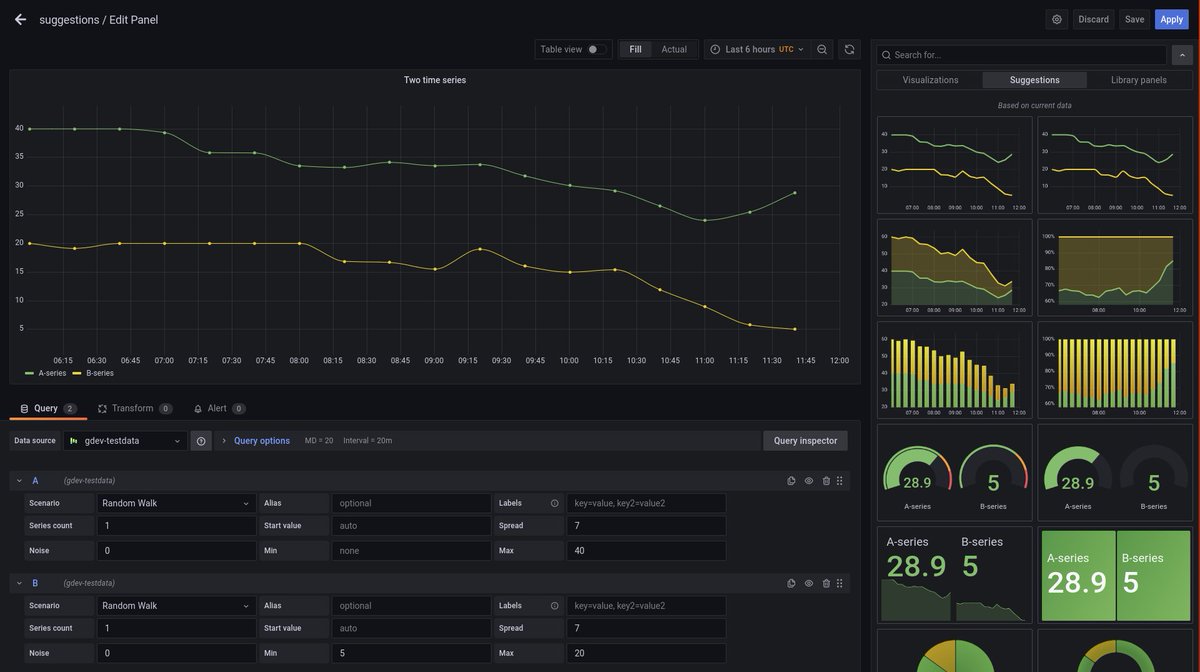This screenshot has width=1200, height=672.
Task: Click the Max field in query B
Action: [x=646, y=653]
